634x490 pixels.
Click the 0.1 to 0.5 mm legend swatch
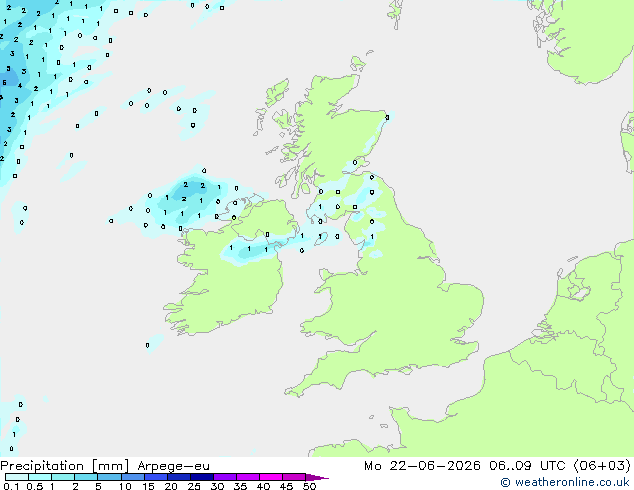(17, 477)
